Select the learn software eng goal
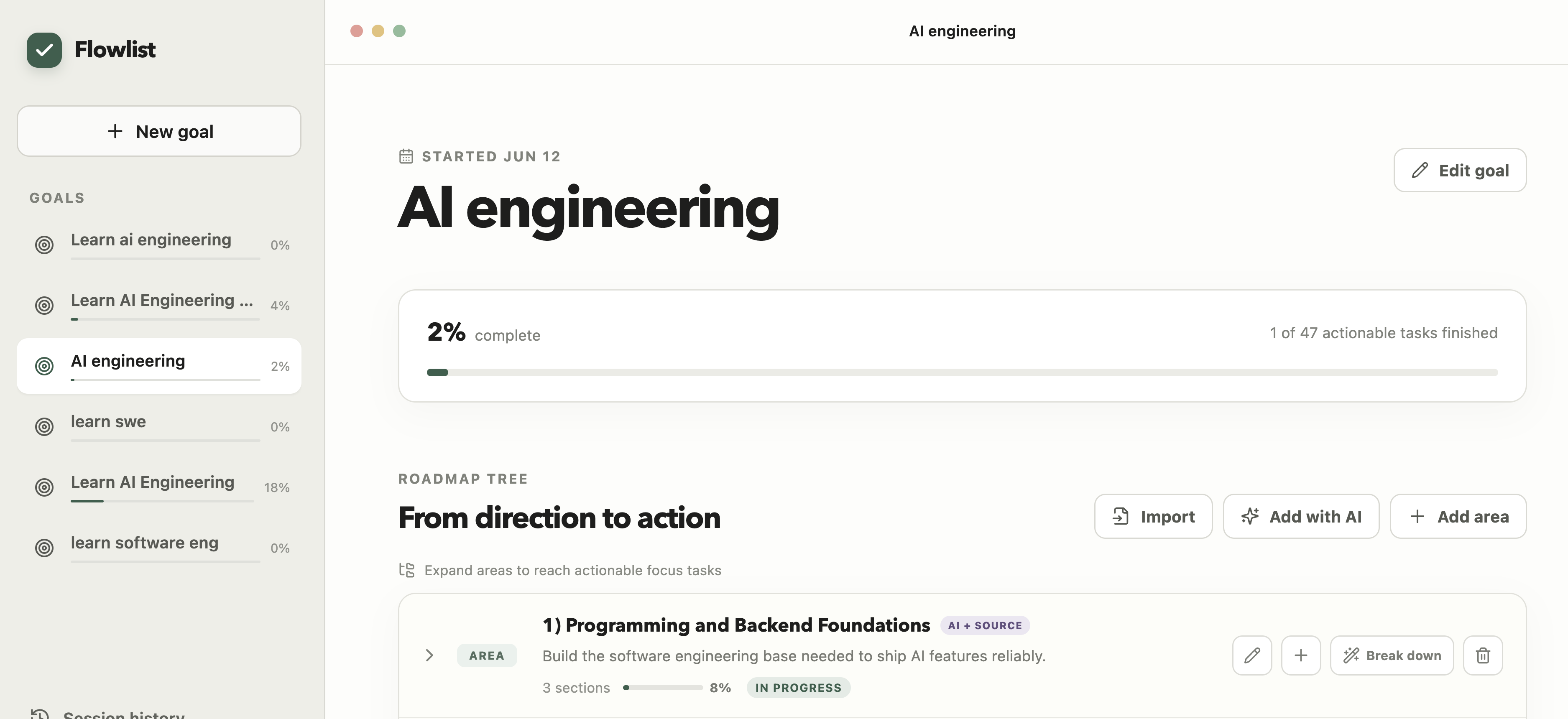1568x719 pixels. [x=159, y=548]
